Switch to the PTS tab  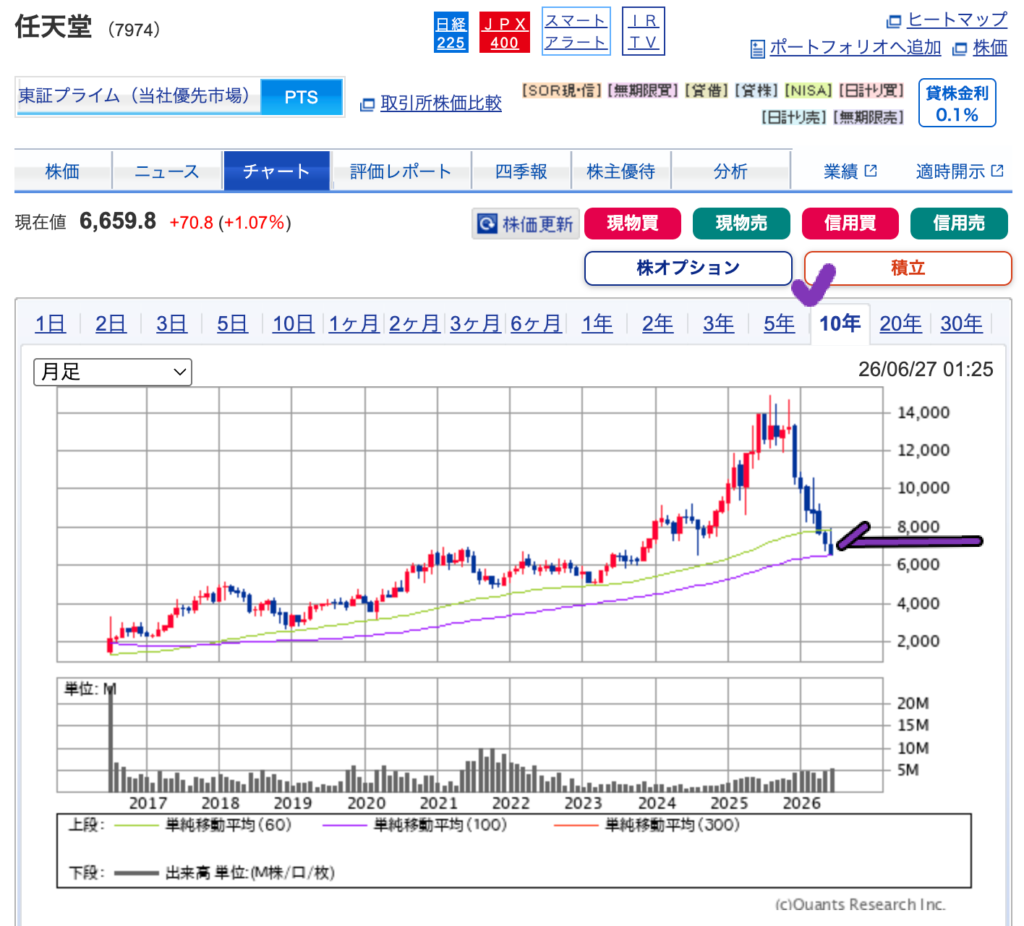[301, 97]
